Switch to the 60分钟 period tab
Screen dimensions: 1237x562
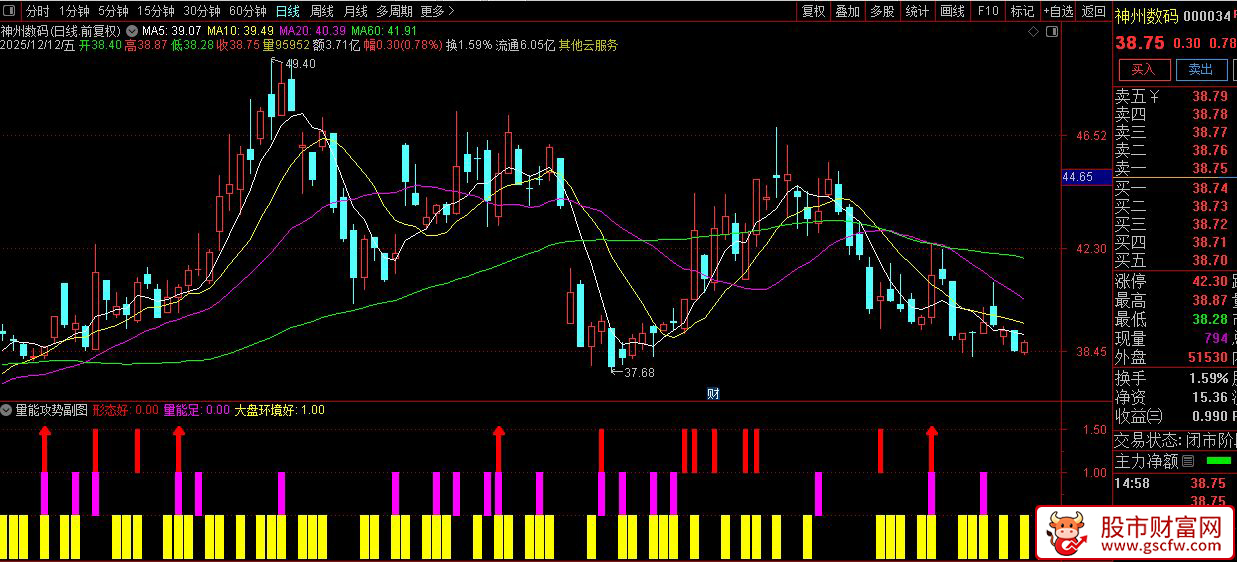[x=248, y=11]
